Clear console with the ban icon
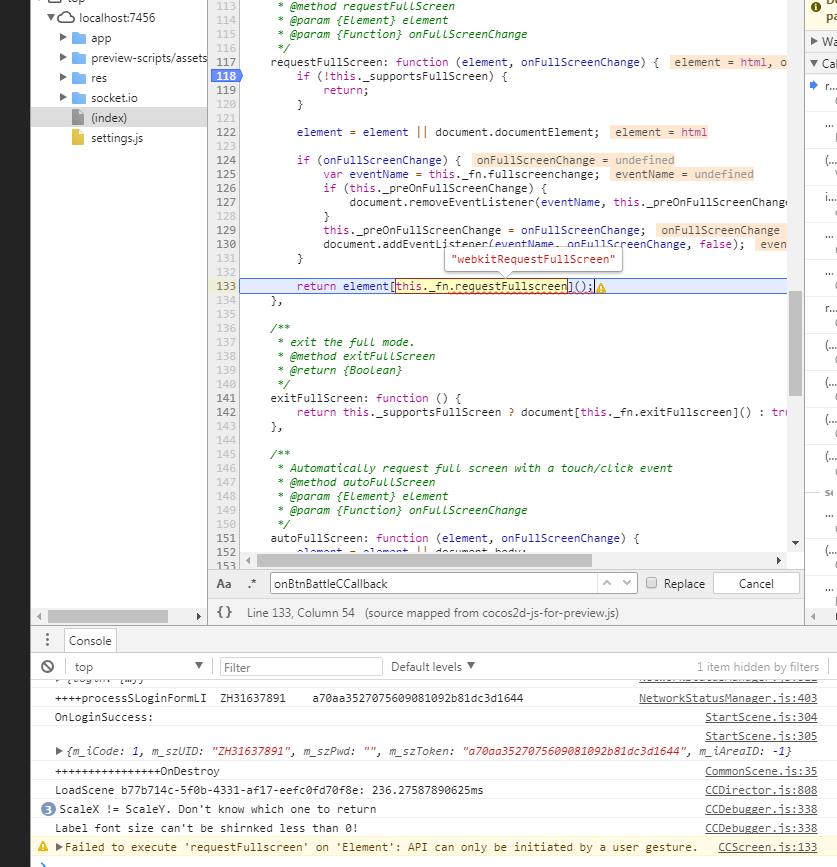 click(47, 667)
